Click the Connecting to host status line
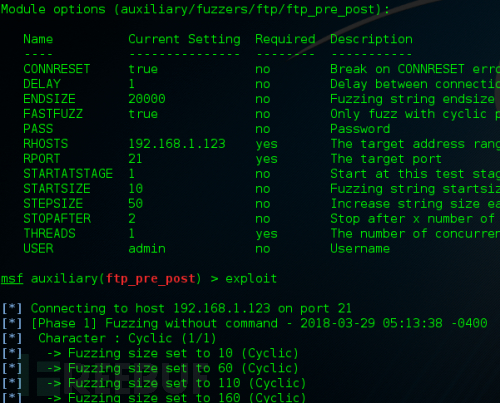The width and height of the screenshot is (500, 403). coord(177,309)
